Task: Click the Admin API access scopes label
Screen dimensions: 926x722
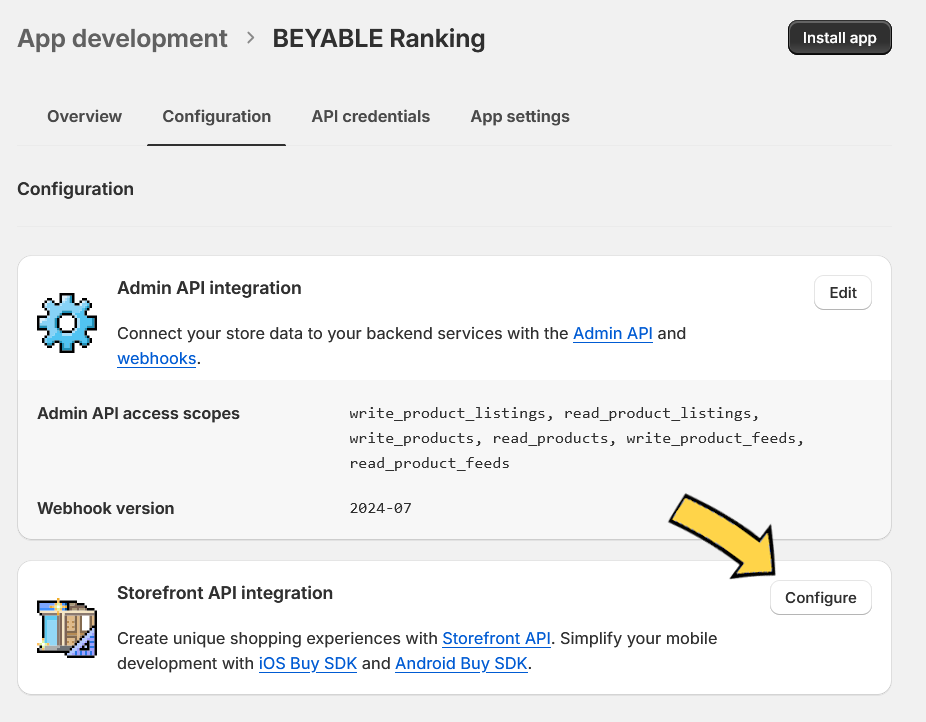Action: tap(138, 413)
